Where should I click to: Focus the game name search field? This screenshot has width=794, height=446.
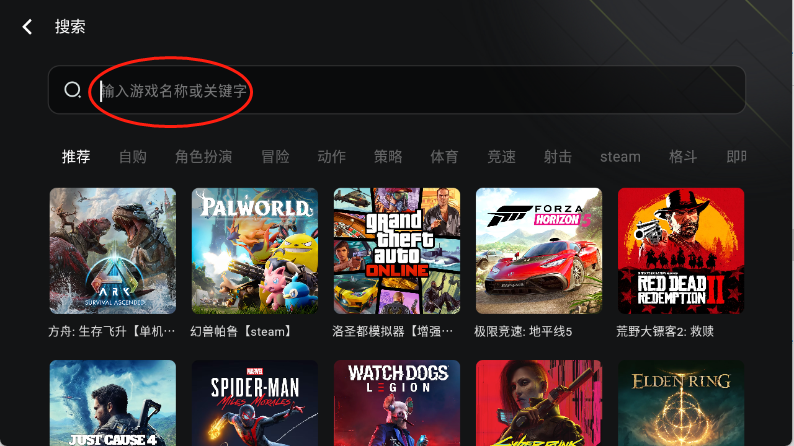click(x=396, y=90)
